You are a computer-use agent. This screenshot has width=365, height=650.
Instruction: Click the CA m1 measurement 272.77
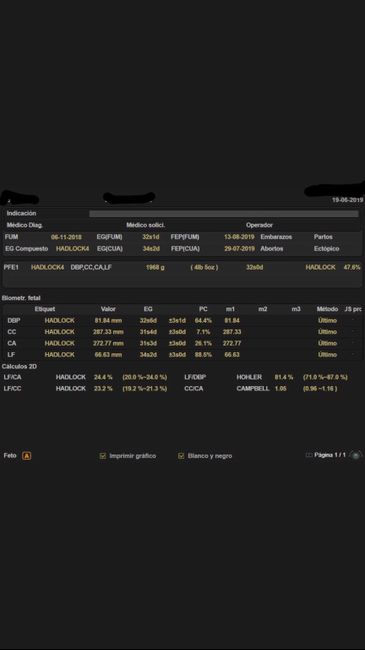tap(232, 343)
